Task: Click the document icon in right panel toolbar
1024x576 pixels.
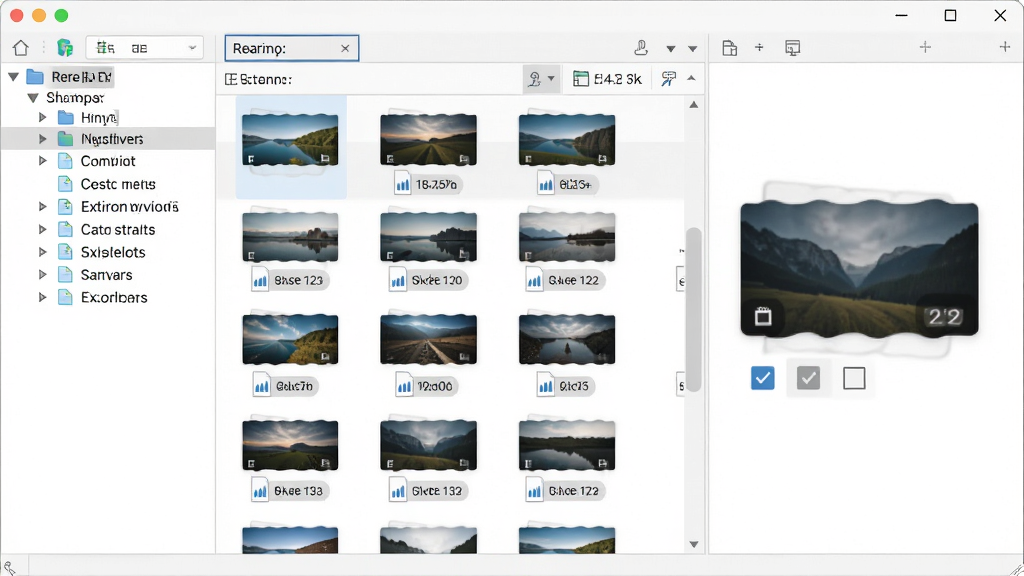Action: coord(729,48)
